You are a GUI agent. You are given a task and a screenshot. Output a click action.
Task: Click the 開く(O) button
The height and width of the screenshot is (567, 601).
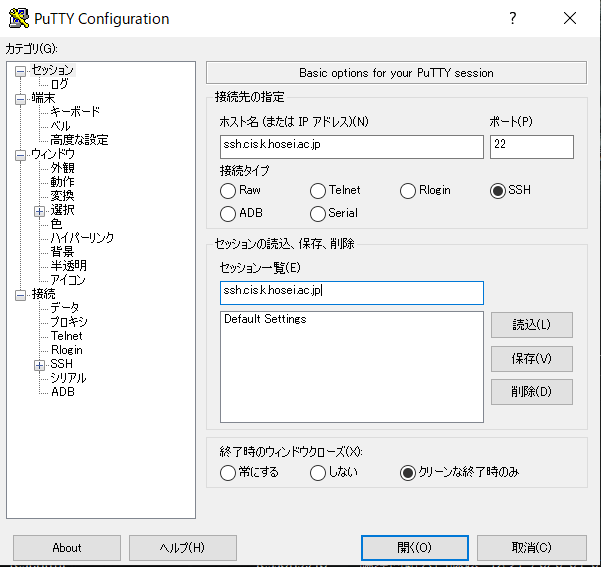pyautogui.click(x=413, y=547)
